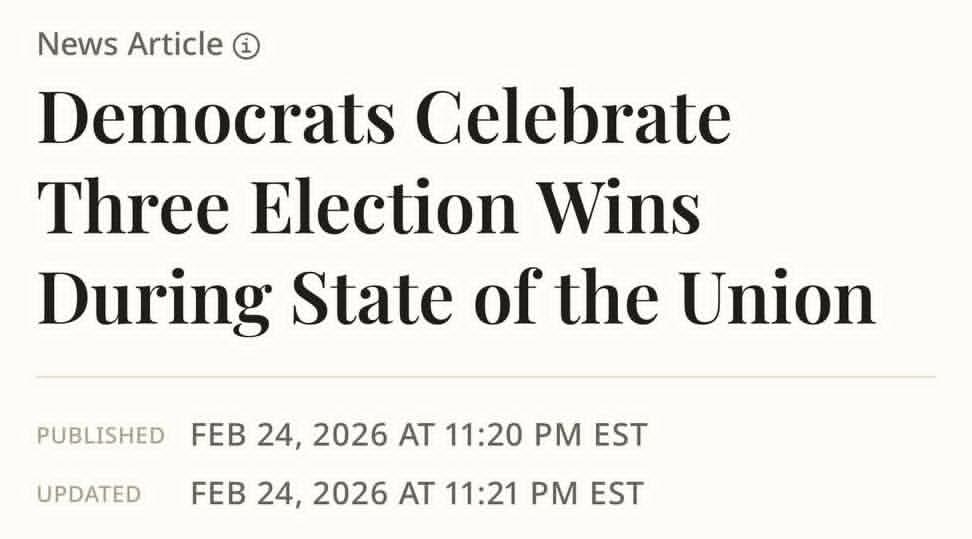Select the News Article label
The width and height of the screenshot is (972, 539).
point(129,45)
